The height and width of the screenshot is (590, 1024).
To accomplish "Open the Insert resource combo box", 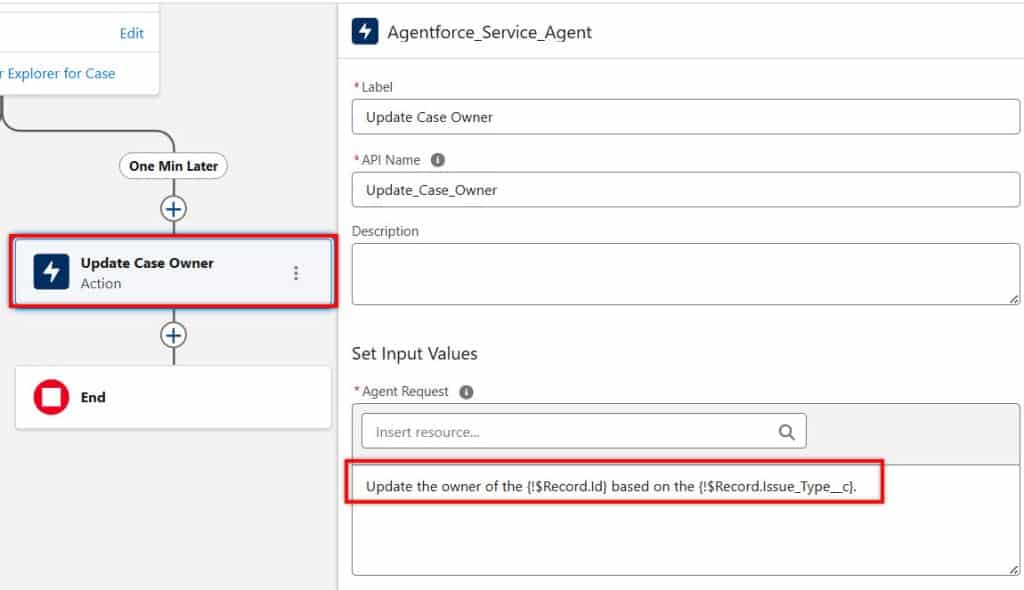I will (584, 431).
